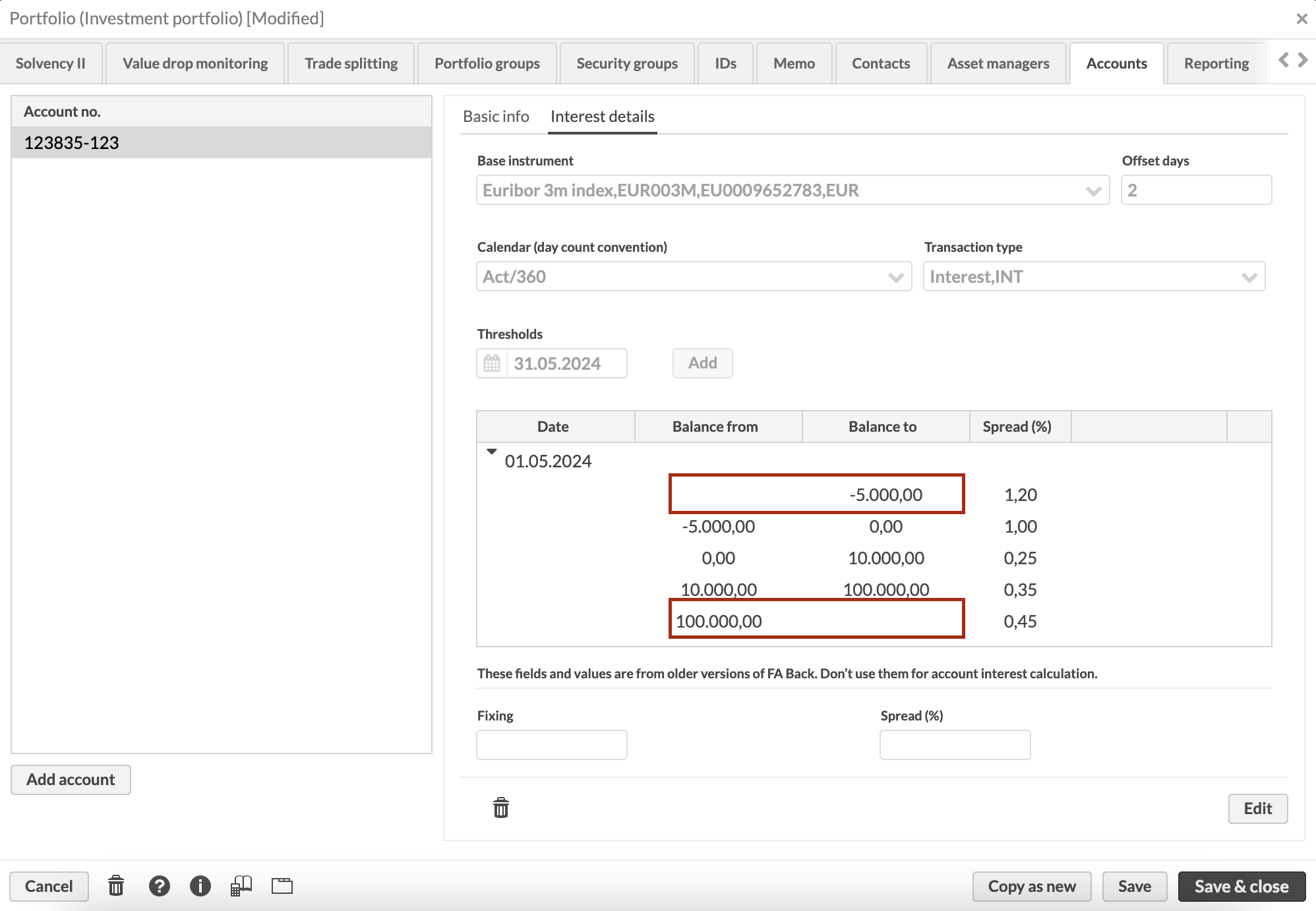This screenshot has width=1316, height=911.
Task: Open Reporting tab
Action: 1216,63
